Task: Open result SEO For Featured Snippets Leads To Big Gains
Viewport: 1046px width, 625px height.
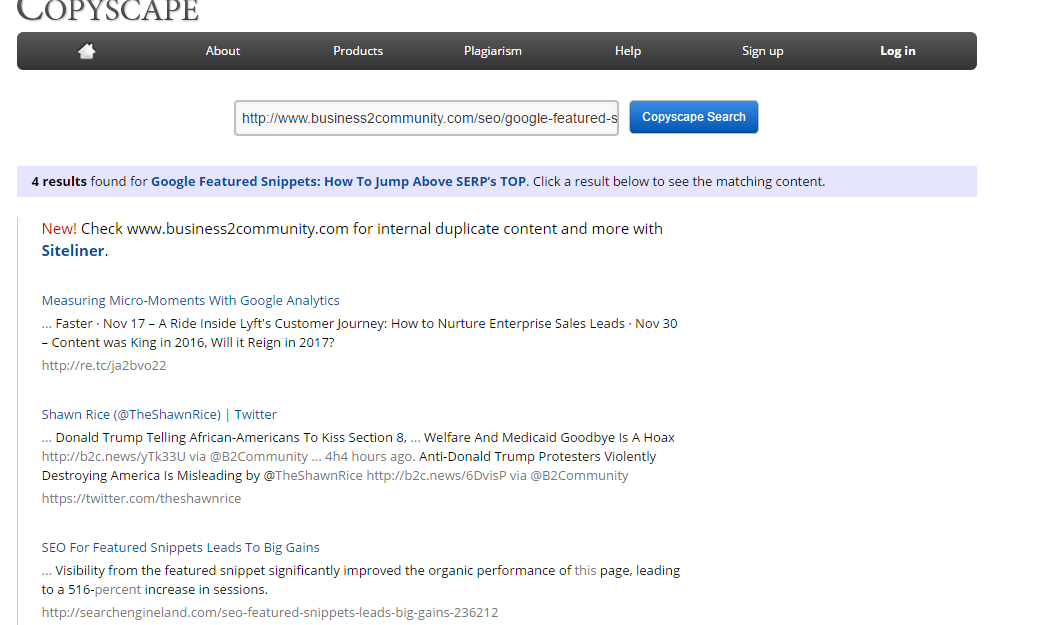Action: pyautogui.click(x=180, y=548)
